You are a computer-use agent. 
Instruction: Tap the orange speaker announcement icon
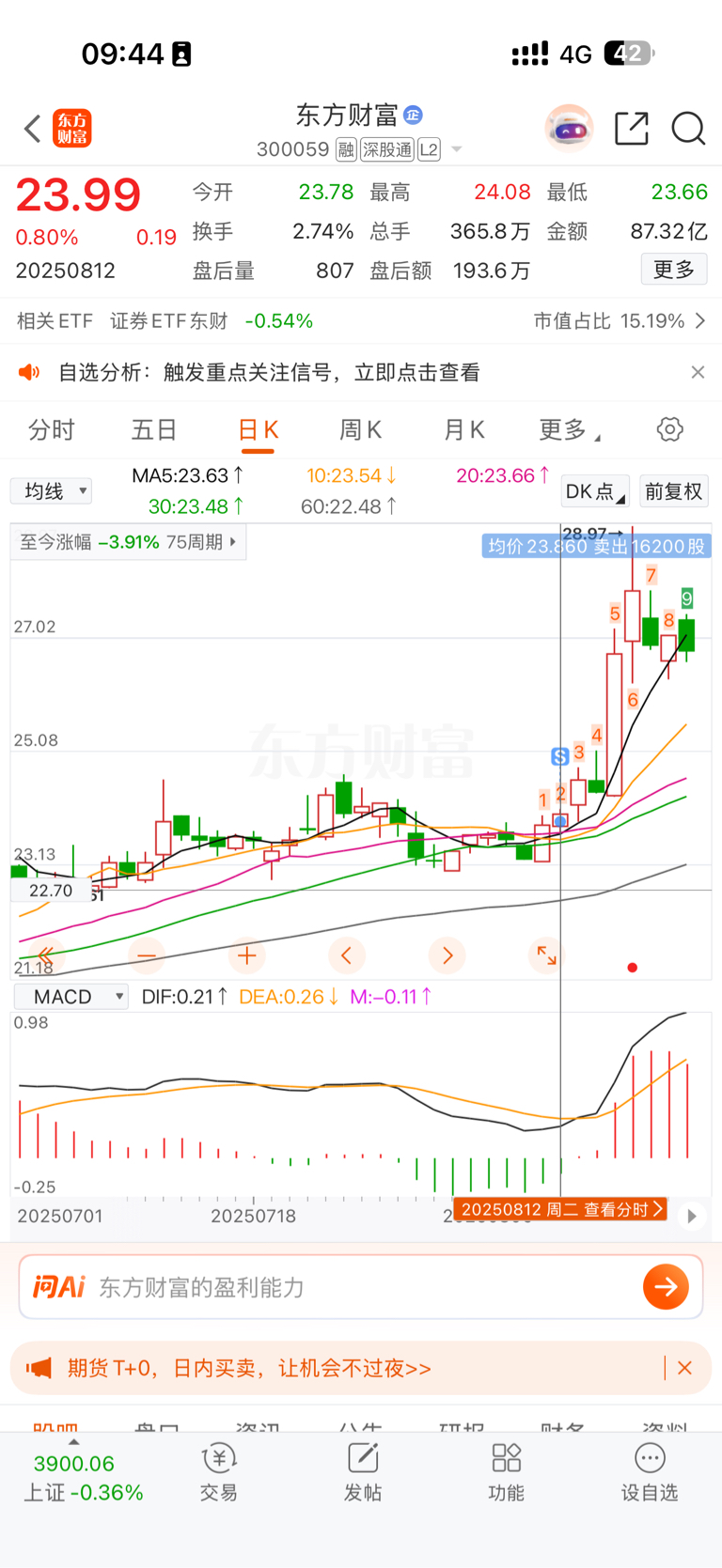(x=29, y=373)
